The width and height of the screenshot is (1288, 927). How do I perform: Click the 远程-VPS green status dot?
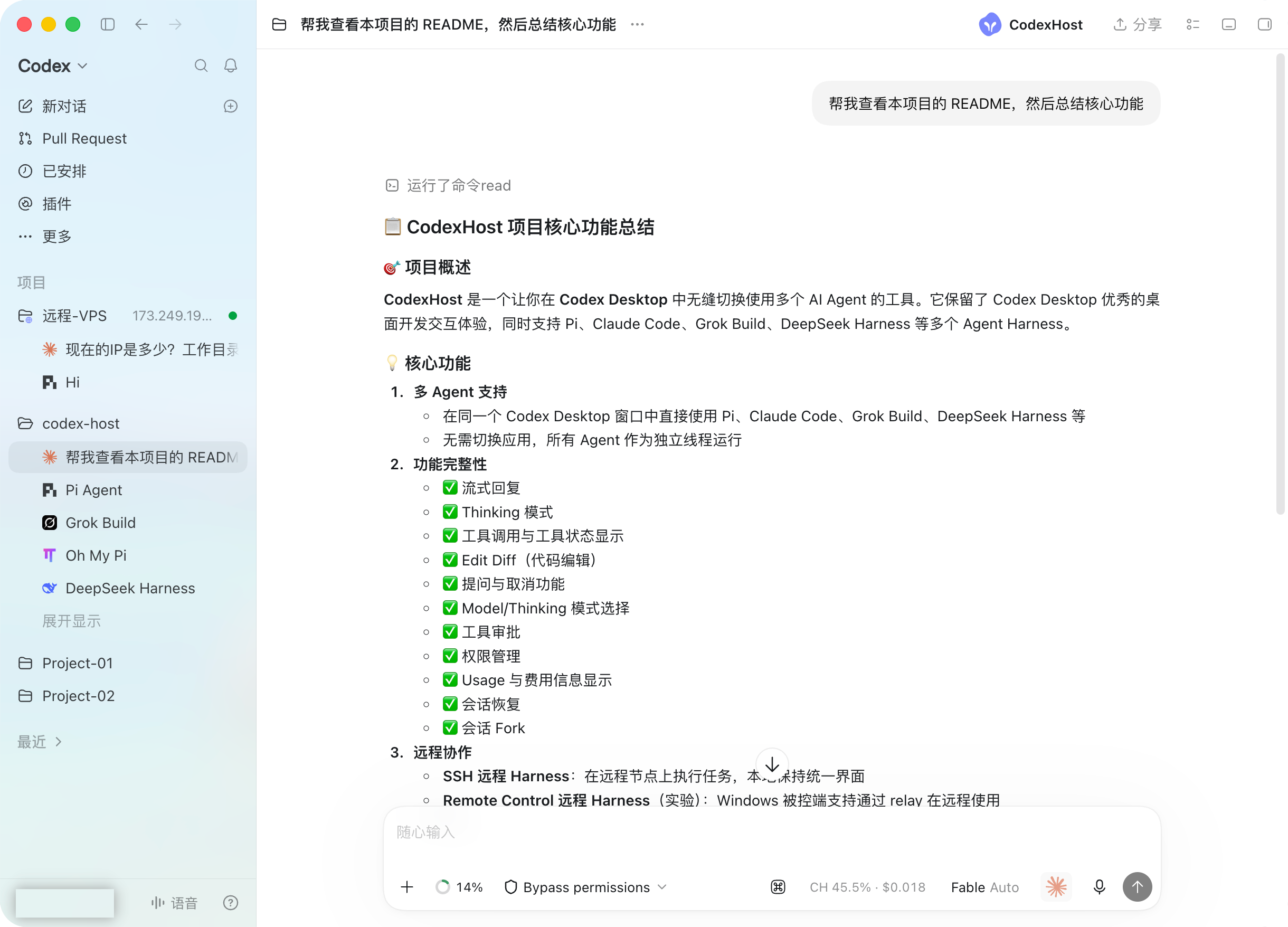(233, 316)
